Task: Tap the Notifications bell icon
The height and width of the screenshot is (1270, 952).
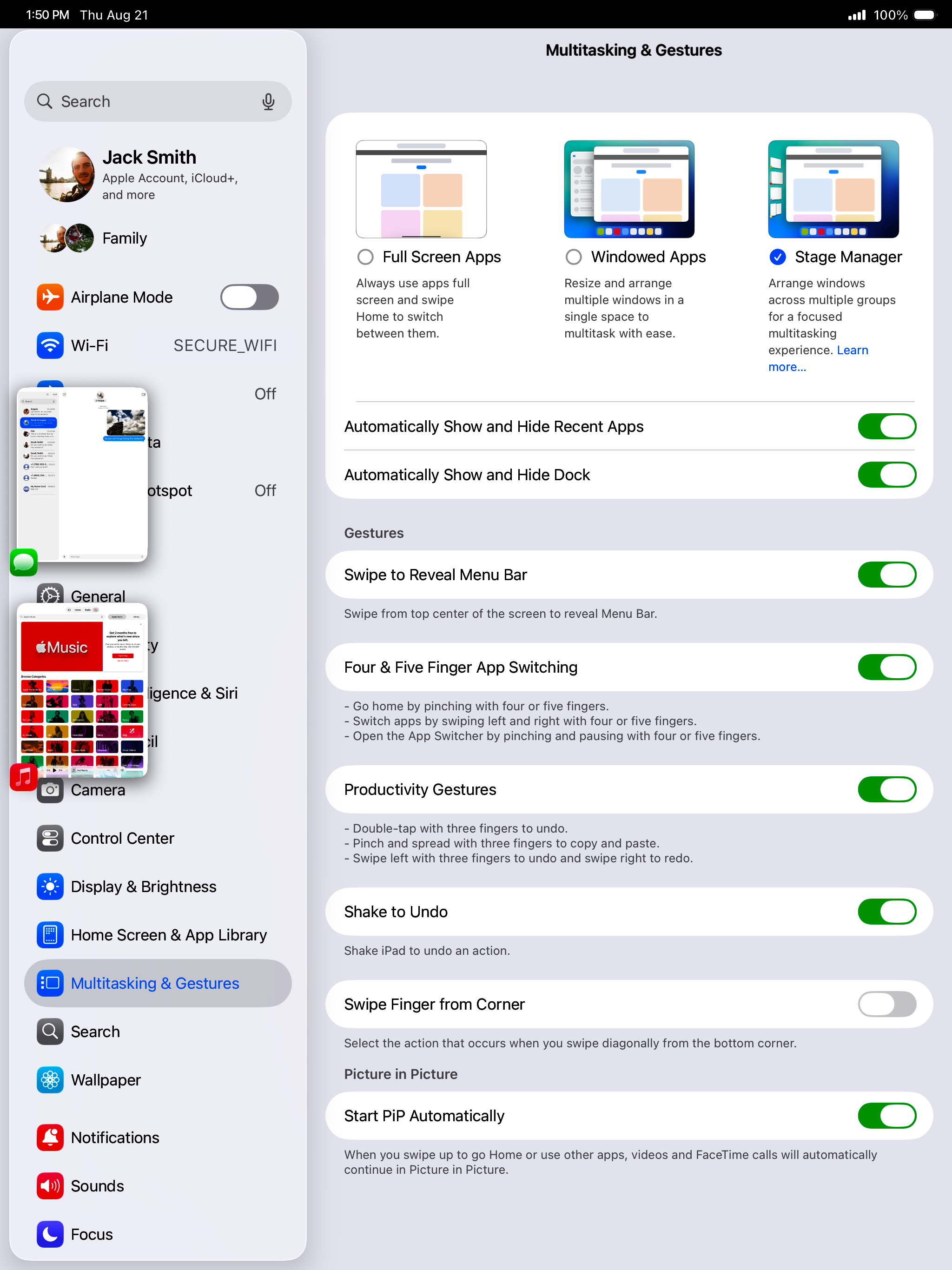Action: 50,1138
